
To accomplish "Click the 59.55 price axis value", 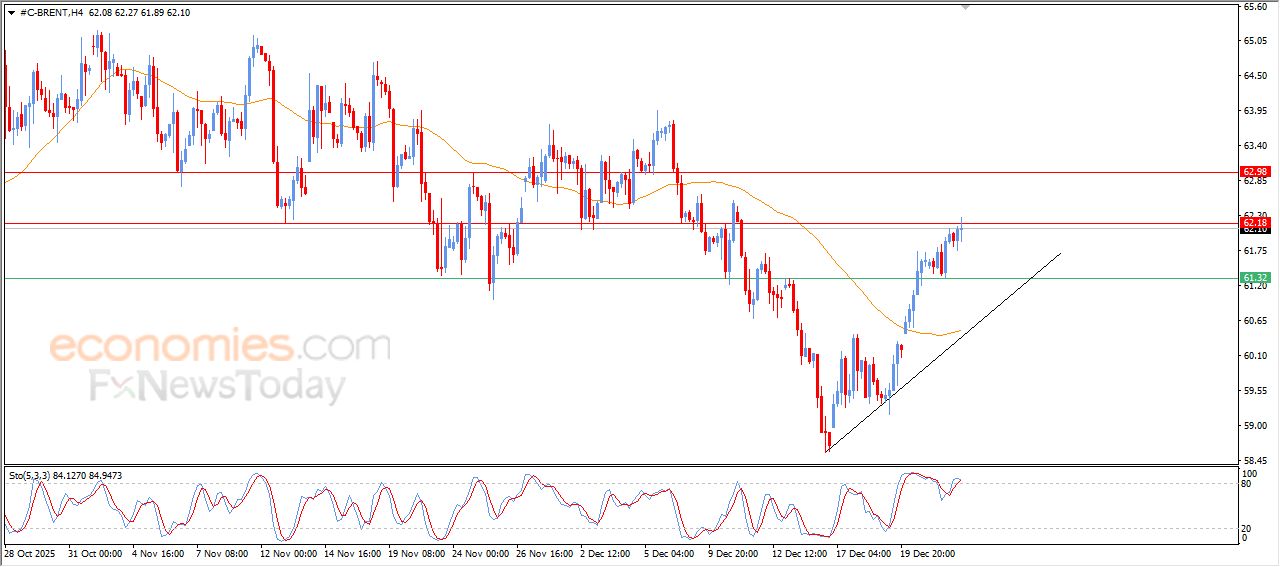I will (1255, 391).
